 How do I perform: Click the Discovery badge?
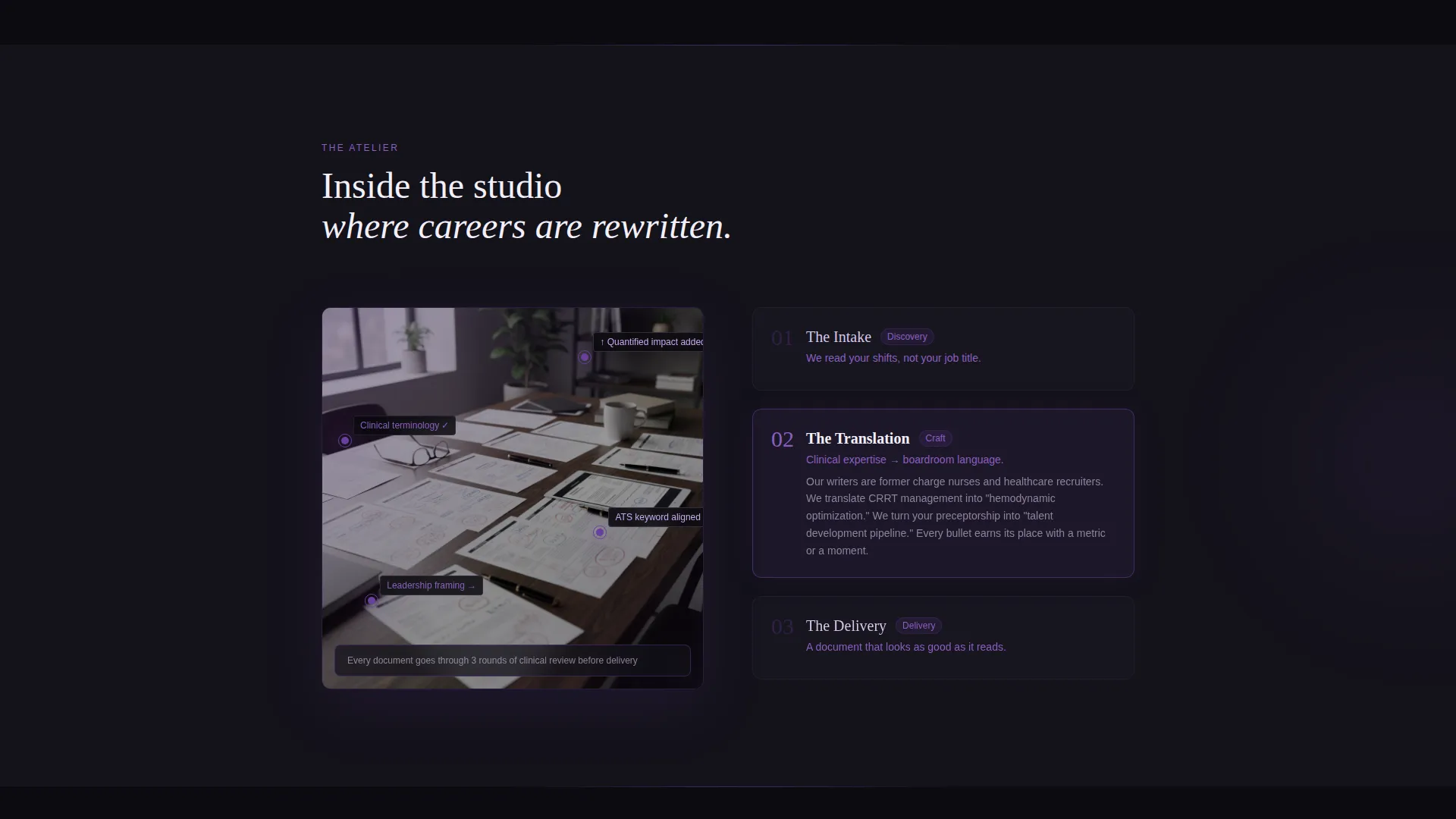pos(907,337)
